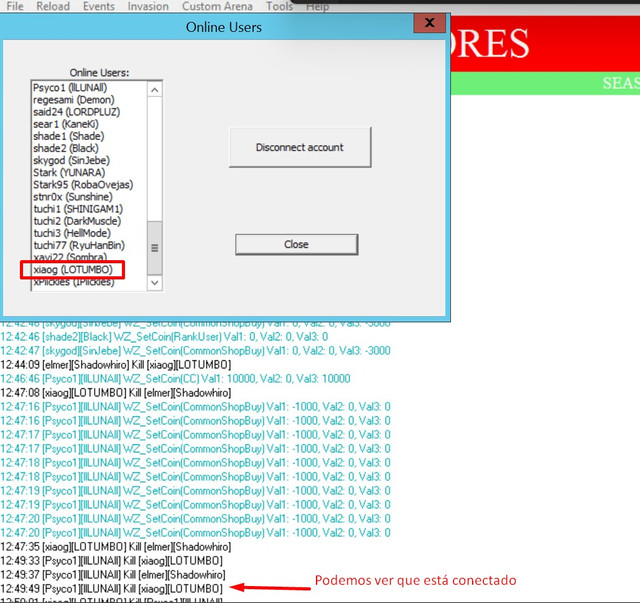Select Stark95 (RobaOvejas) user entry

(x=83, y=185)
